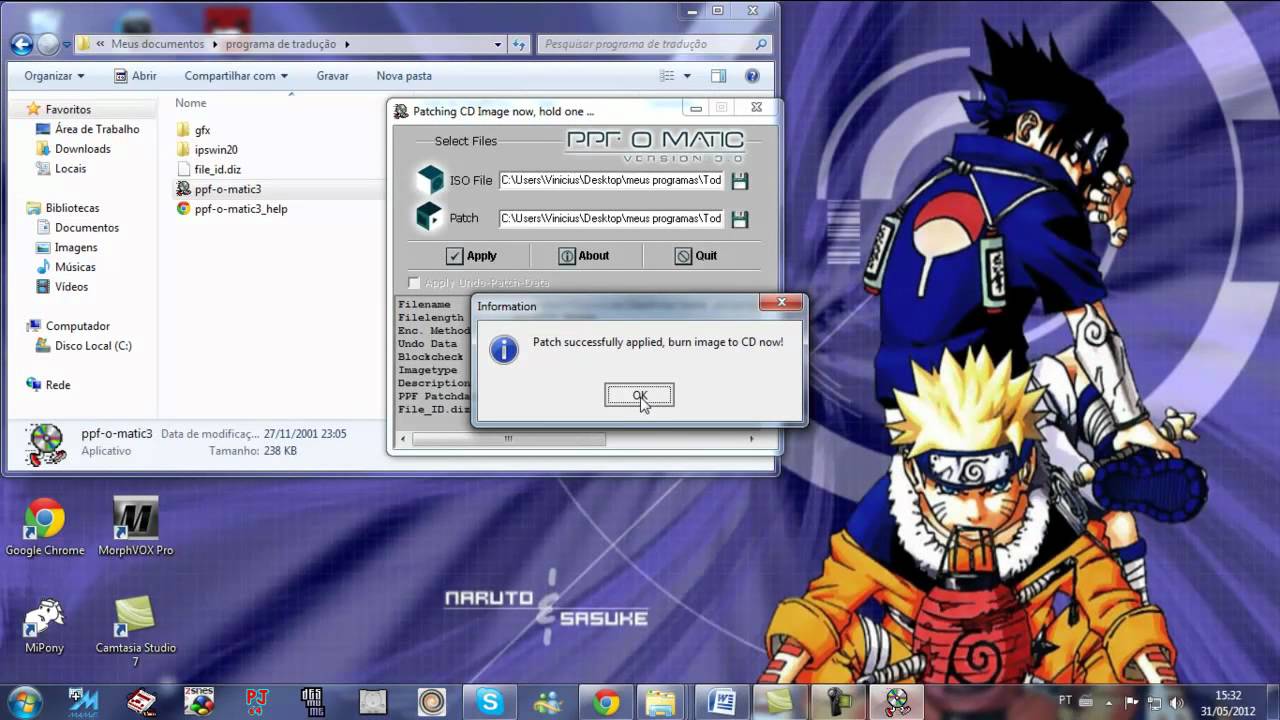
Task: Open Word from the taskbar
Action: [722, 702]
